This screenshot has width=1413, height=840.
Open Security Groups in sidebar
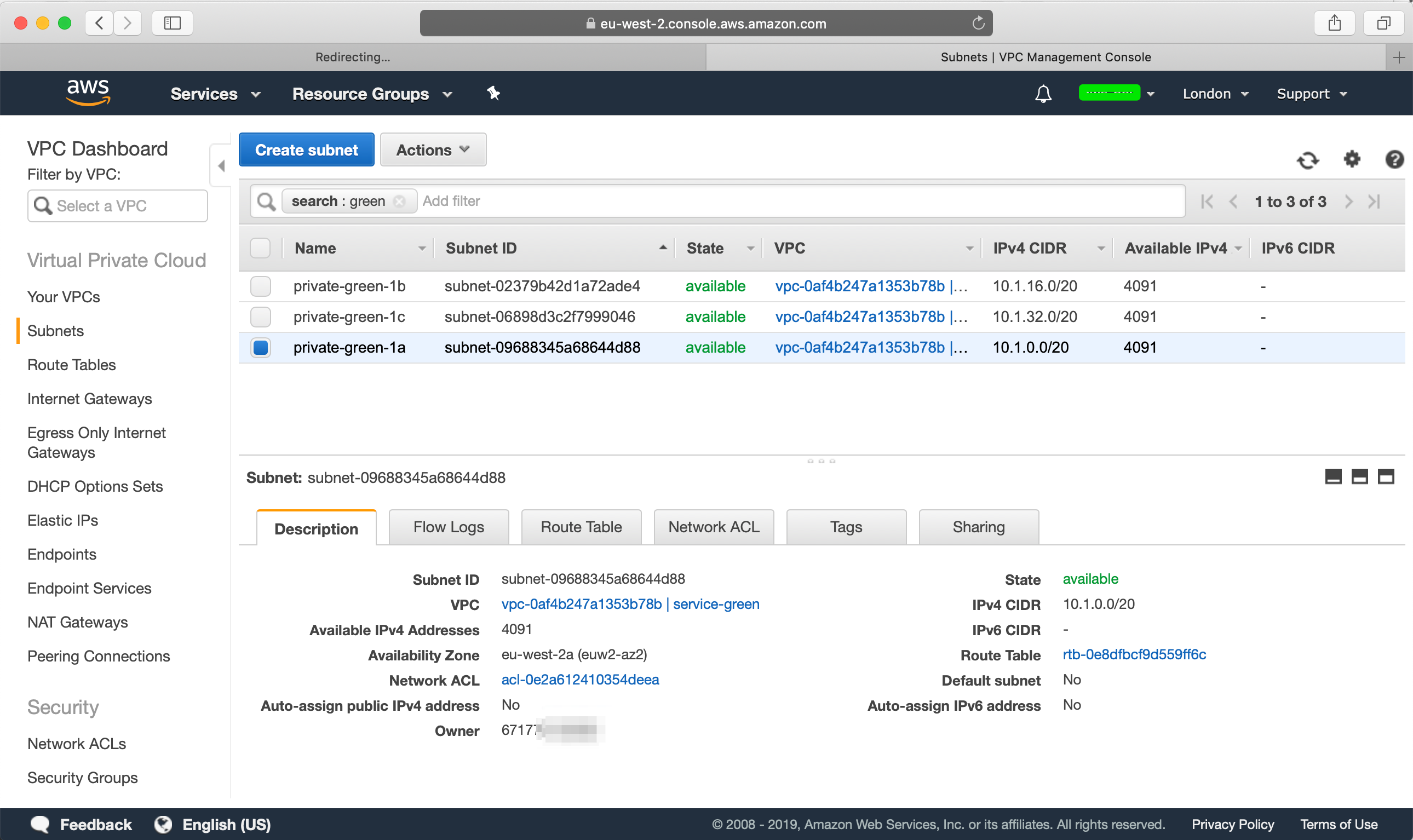click(x=83, y=778)
